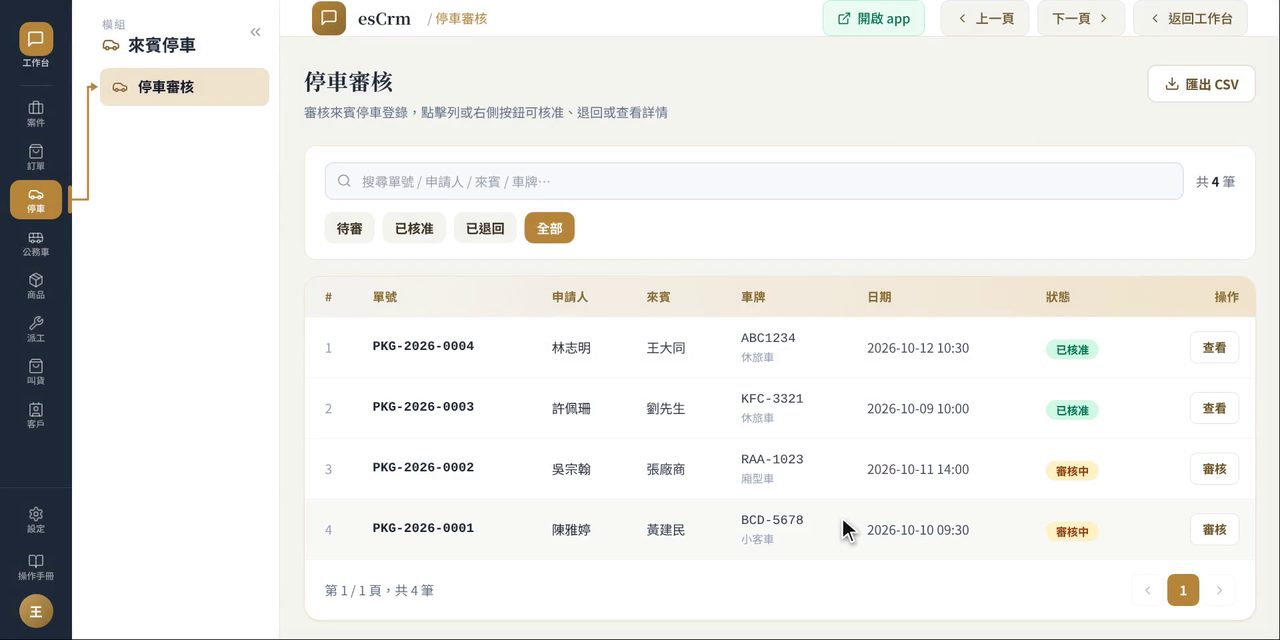Screen dimensions: 1280x640
Task: Select the 停車 parking sidebar icon
Action: click(36, 200)
